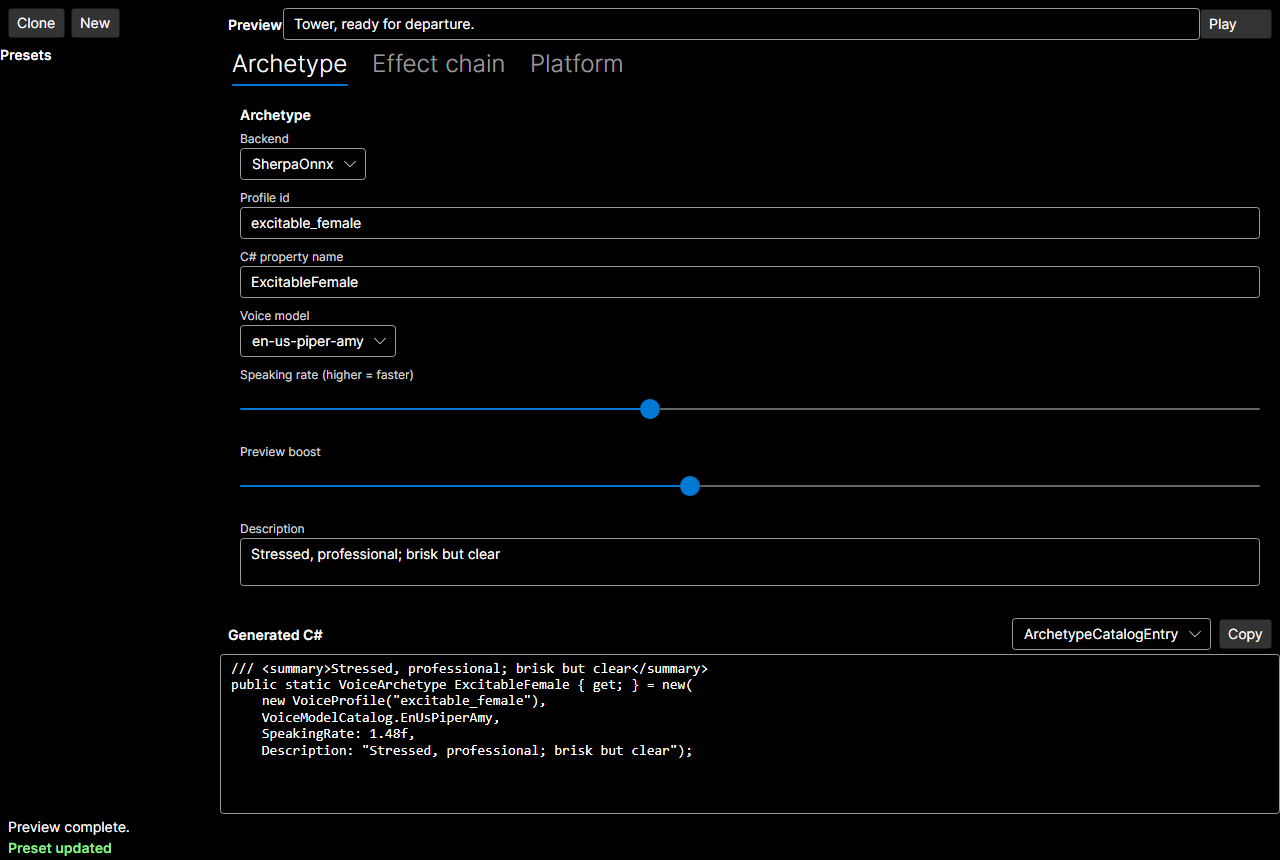Open the Effect chain tab
The width and height of the screenshot is (1280, 860).
coord(439,64)
